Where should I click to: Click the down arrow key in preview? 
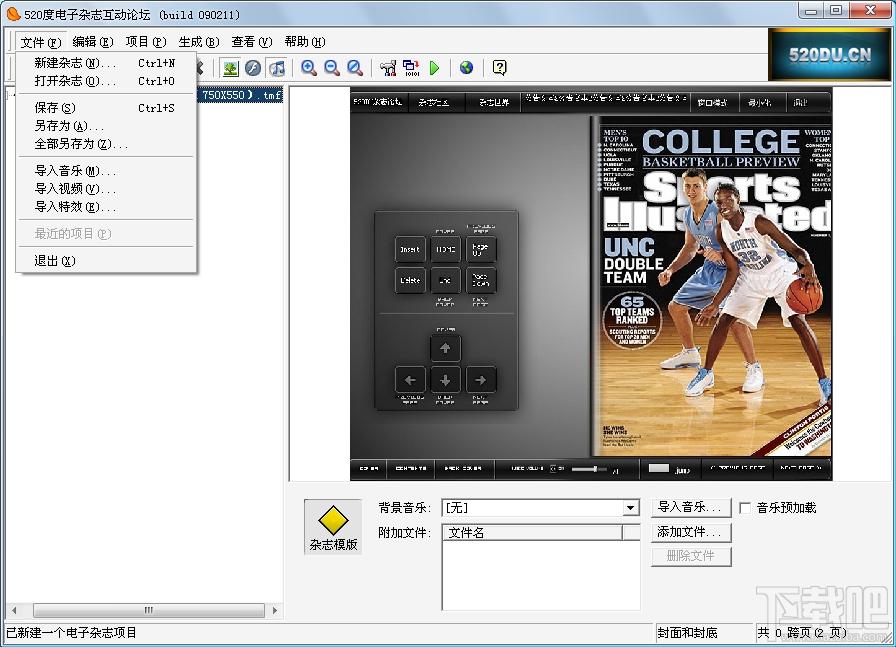pos(445,380)
